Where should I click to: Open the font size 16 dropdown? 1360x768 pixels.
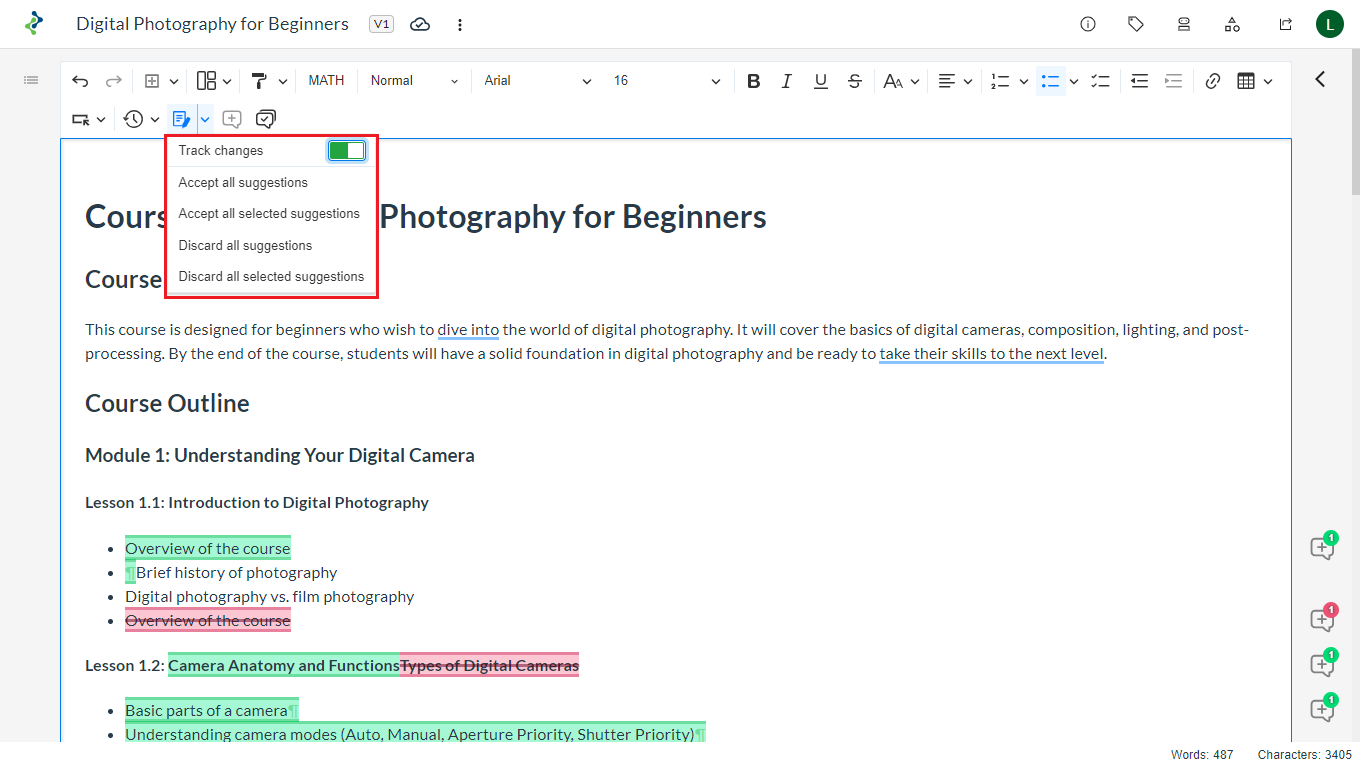click(x=667, y=81)
